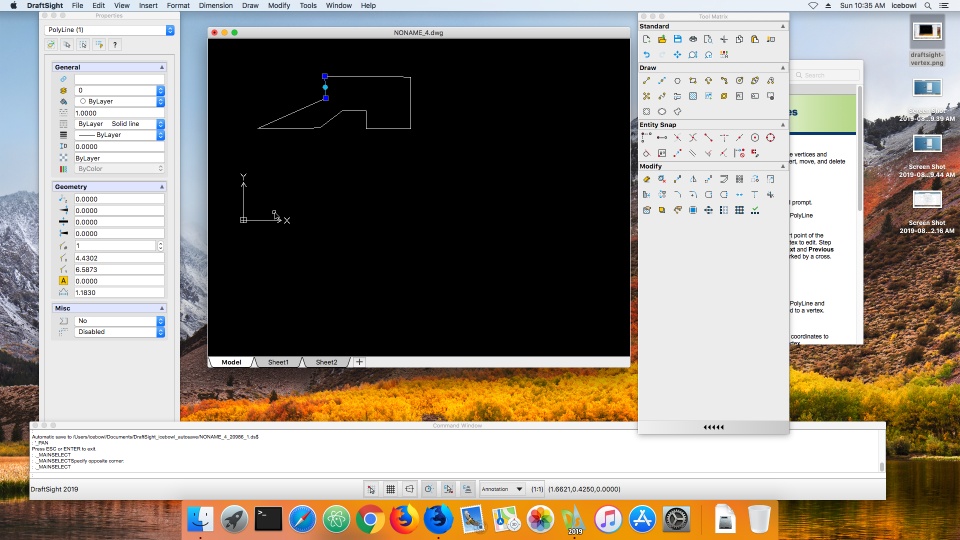Click the Quadrant entity snap icon

point(770,138)
